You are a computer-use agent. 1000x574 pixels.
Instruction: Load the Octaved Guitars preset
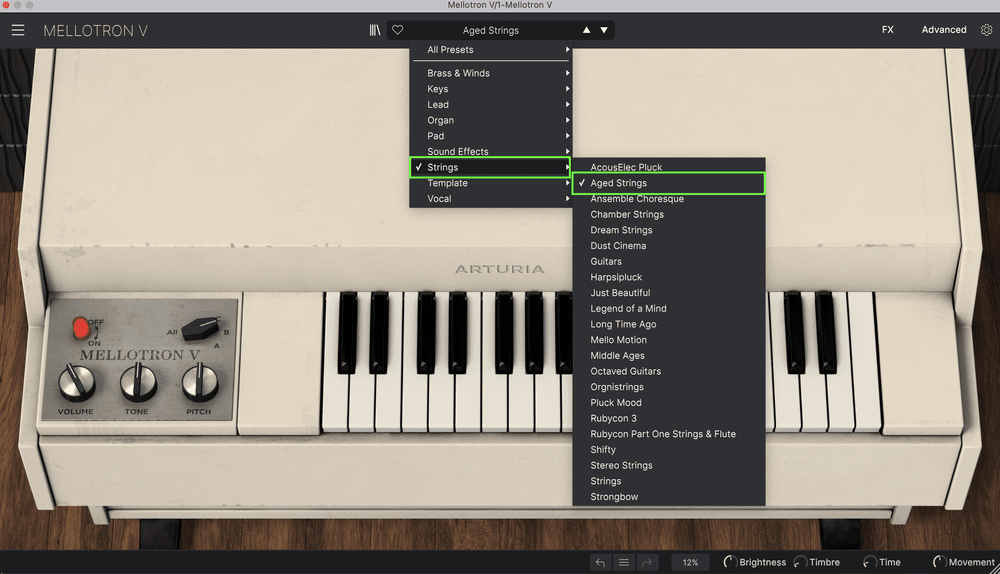point(668,371)
